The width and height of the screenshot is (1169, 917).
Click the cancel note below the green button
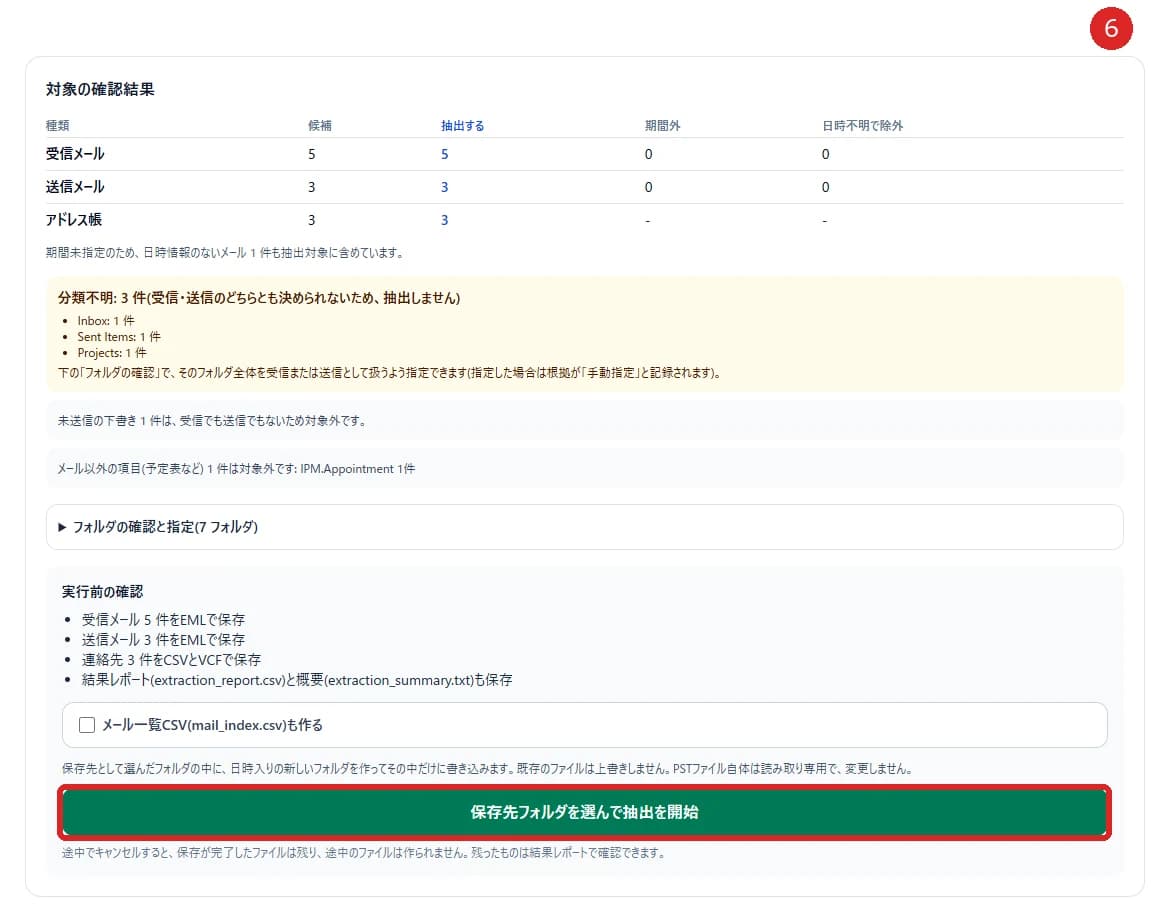pyautogui.click(x=364, y=852)
